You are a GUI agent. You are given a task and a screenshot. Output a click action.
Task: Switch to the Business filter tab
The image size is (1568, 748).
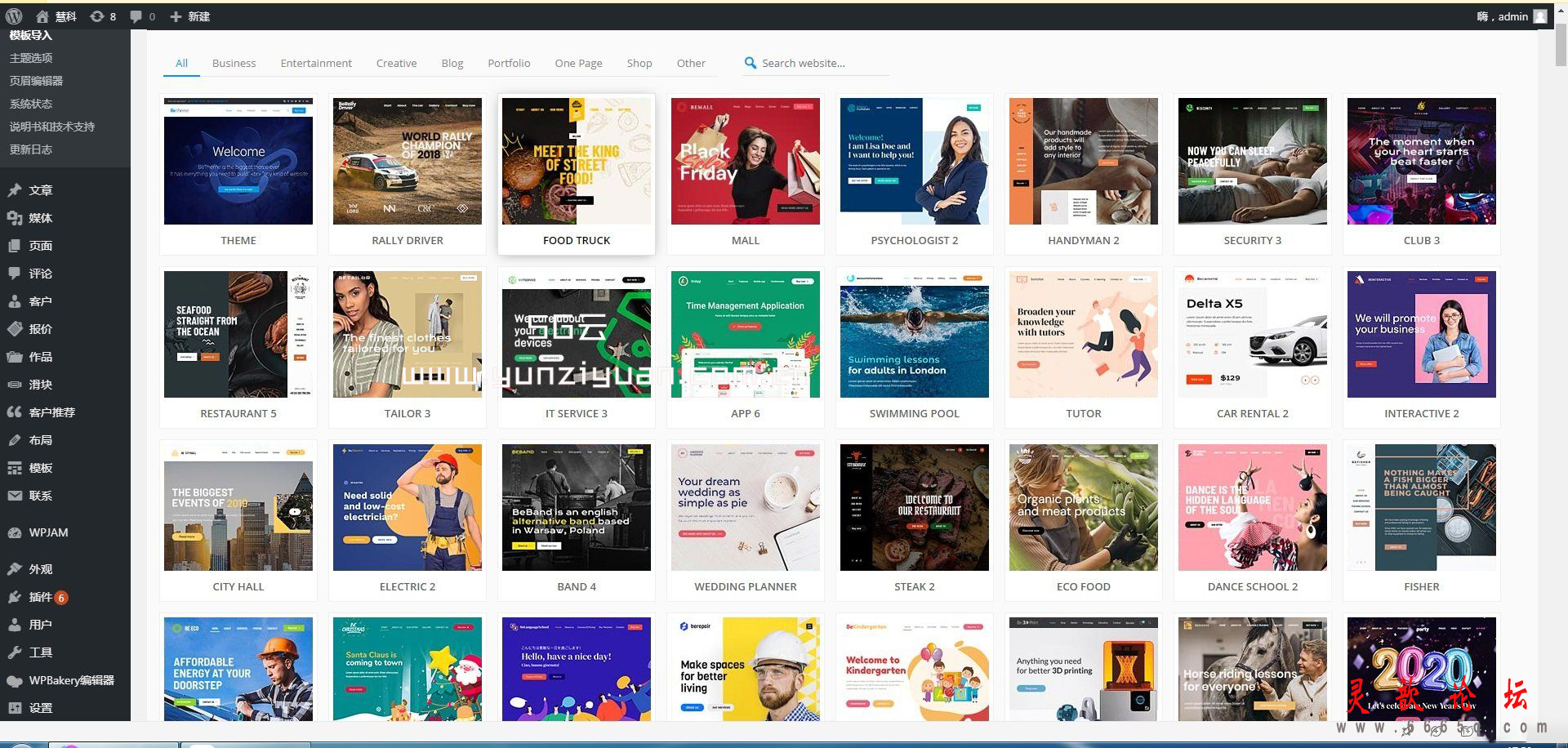tap(234, 63)
